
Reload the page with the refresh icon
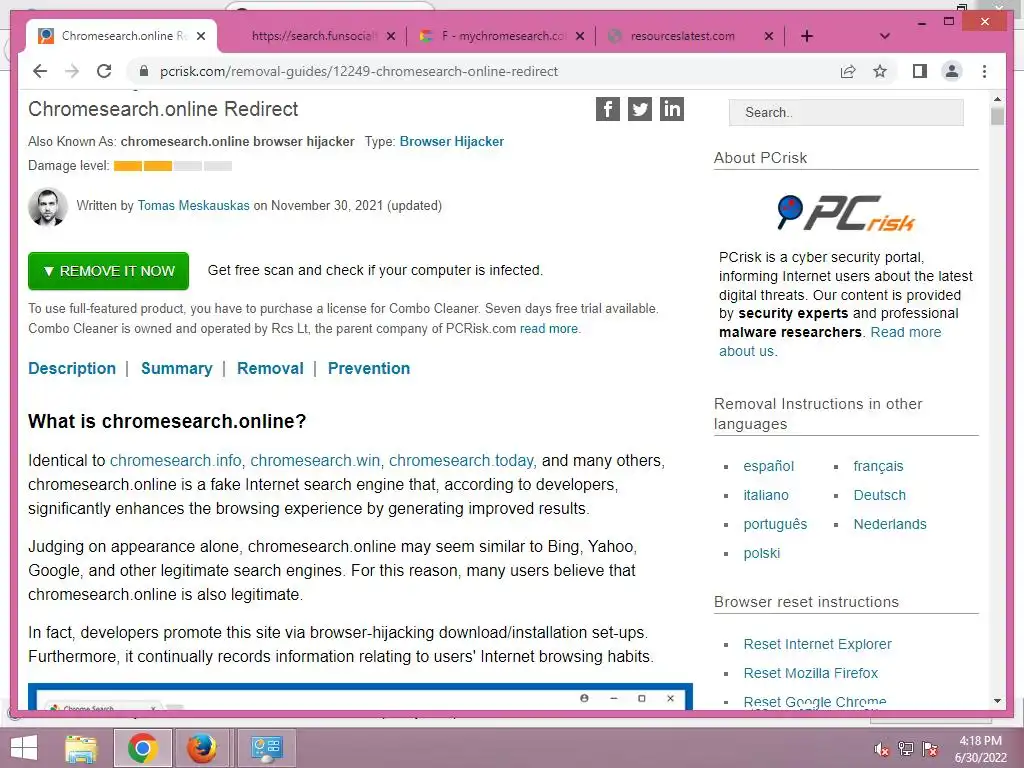tap(104, 71)
